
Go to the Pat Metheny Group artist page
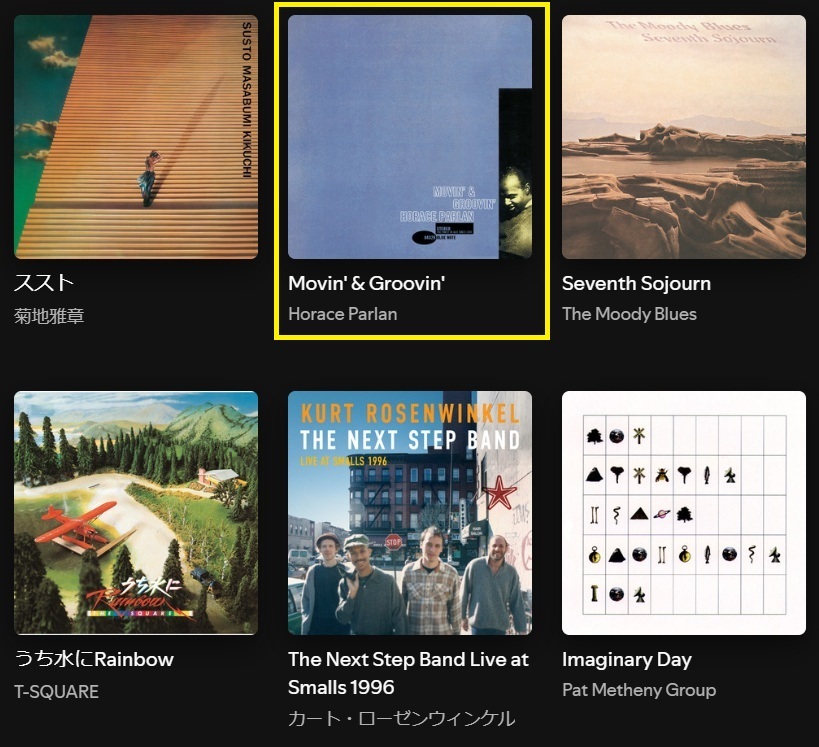pos(639,690)
